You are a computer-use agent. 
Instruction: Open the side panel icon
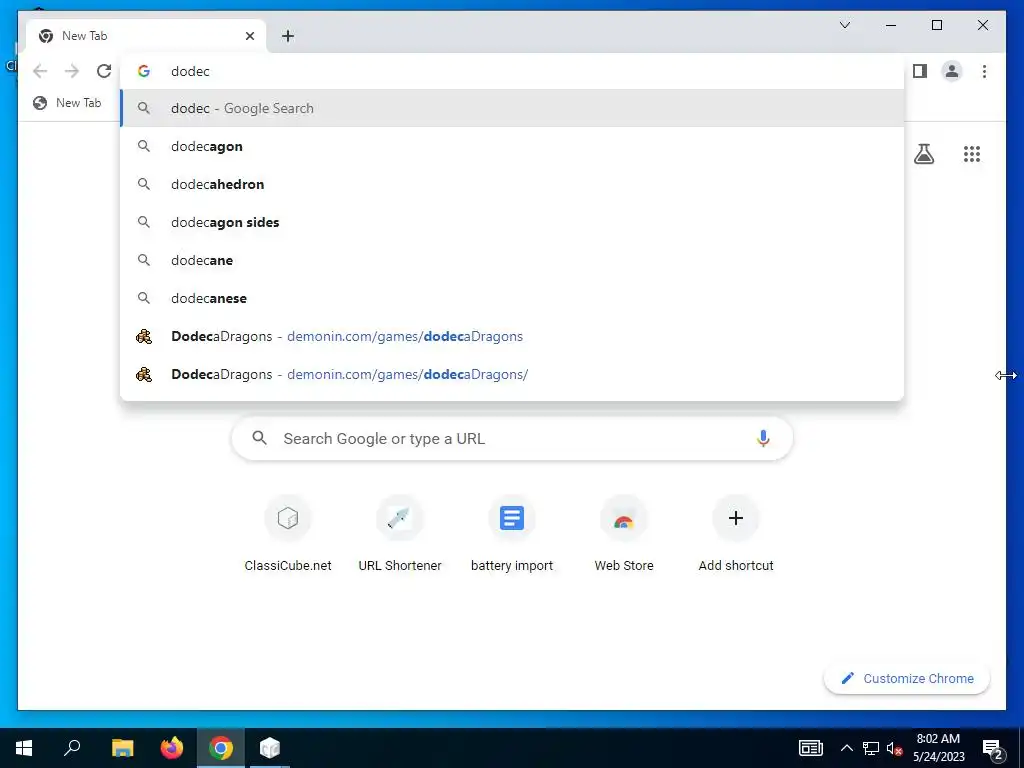click(920, 71)
